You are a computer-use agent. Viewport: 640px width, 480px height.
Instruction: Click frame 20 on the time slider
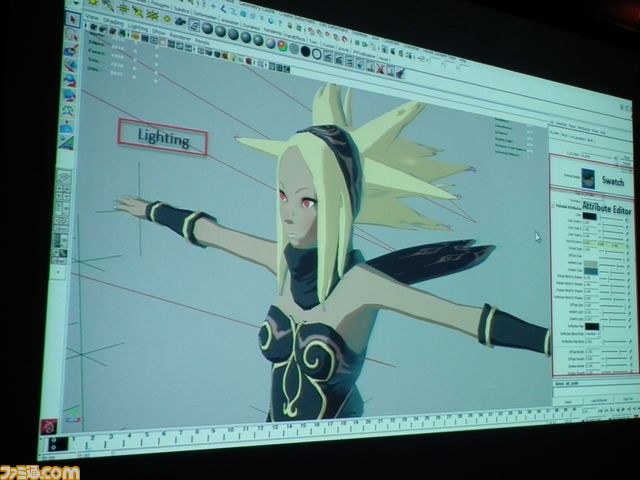pos(367,422)
